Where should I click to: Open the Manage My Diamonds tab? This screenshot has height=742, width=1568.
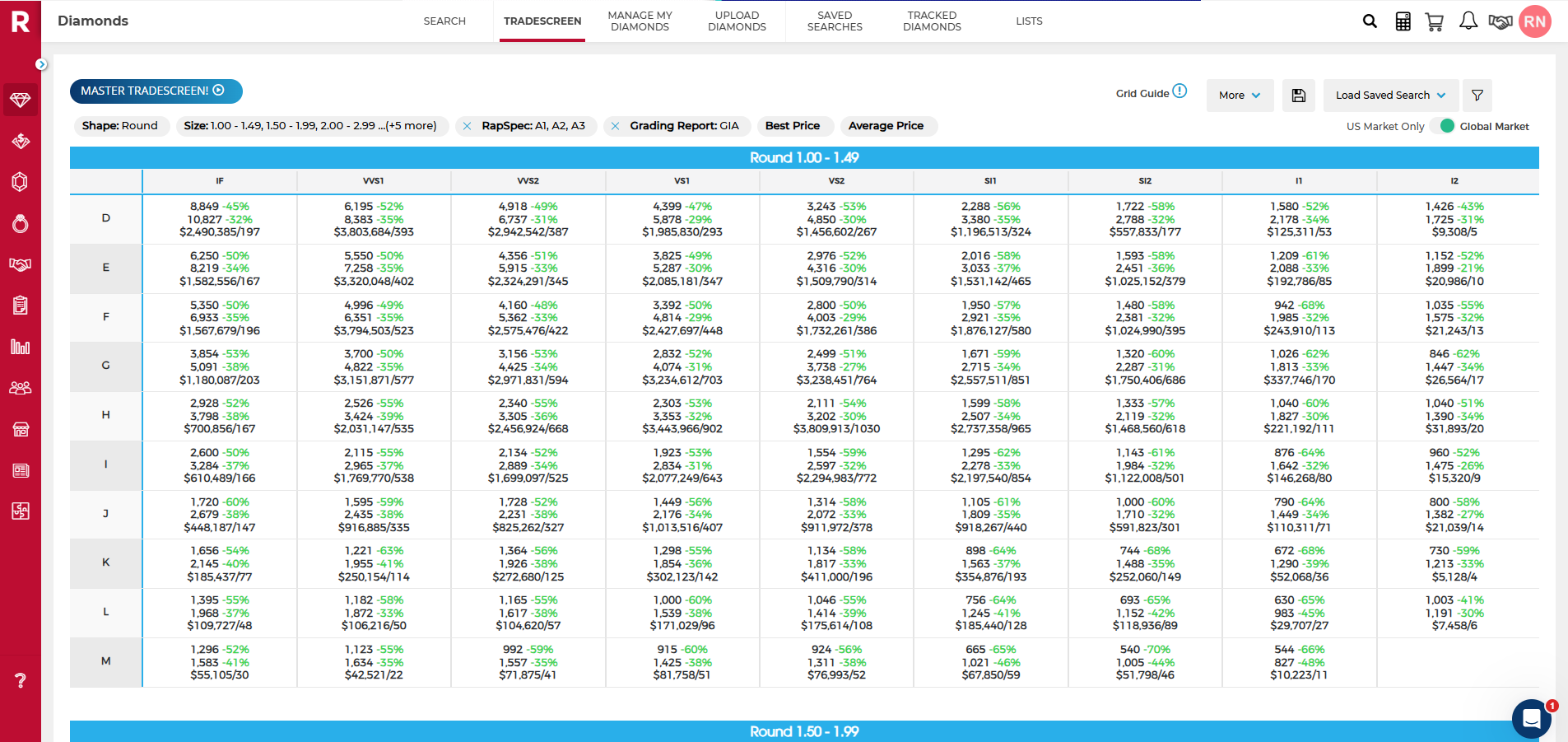(x=640, y=21)
